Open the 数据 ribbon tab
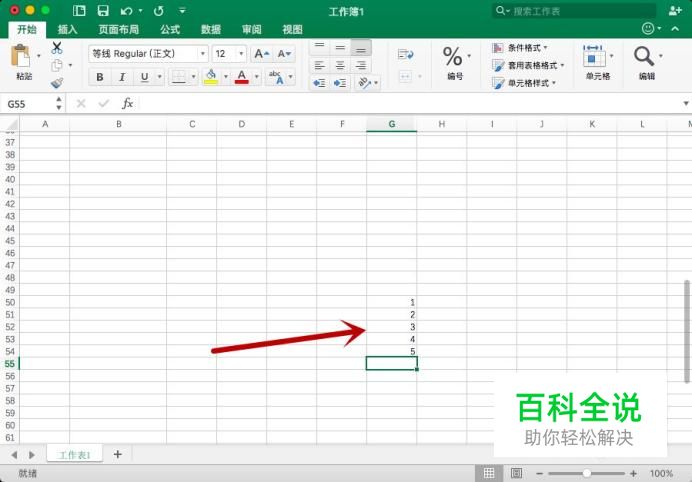 coord(211,30)
